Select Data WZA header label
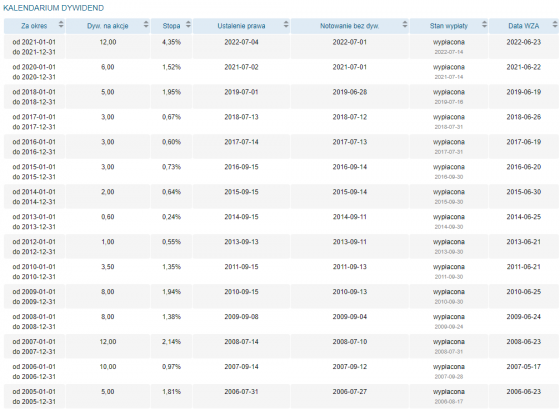 pos(524,26)
